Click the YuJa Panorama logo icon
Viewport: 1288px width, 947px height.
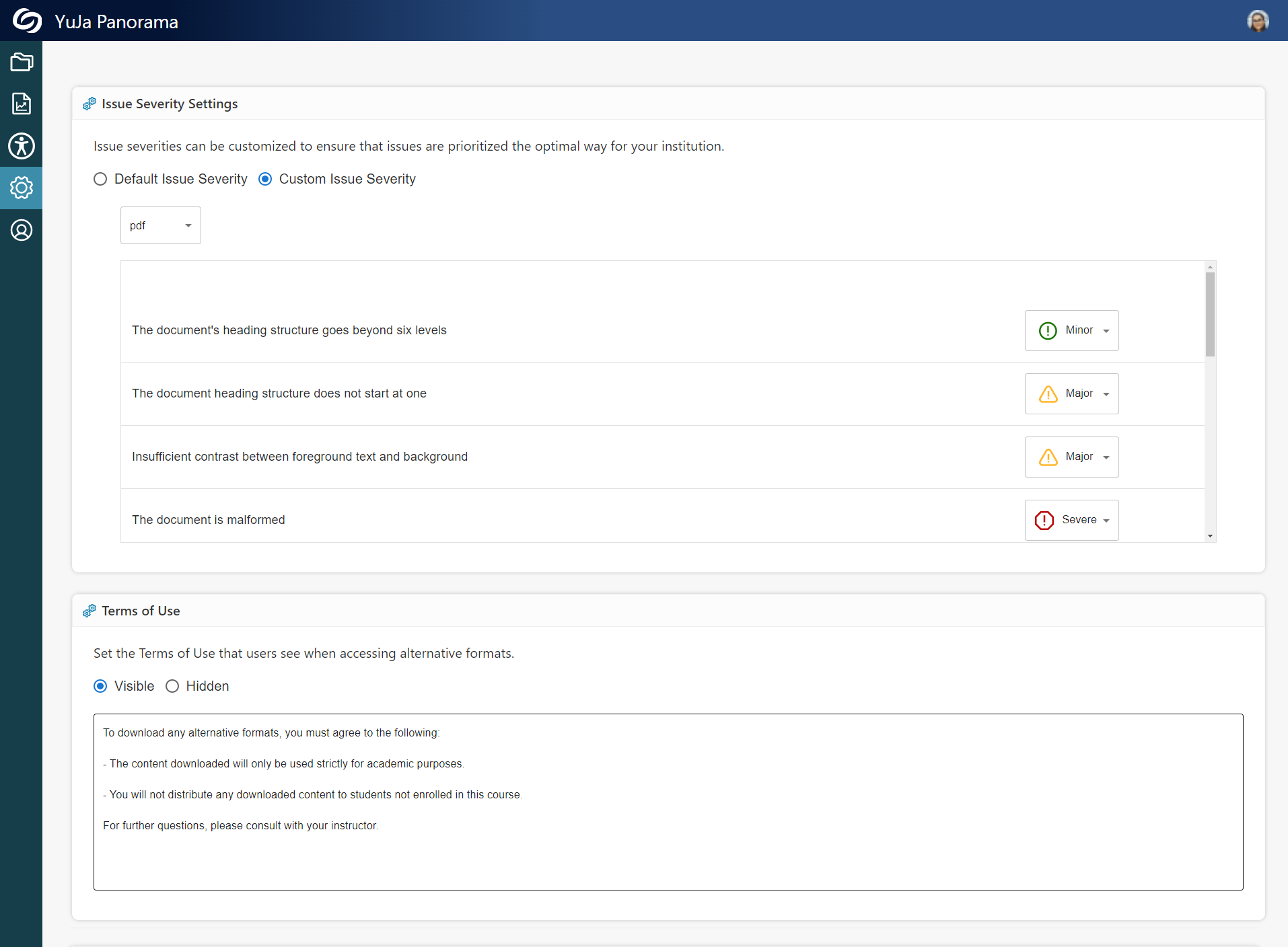(27, 21)
